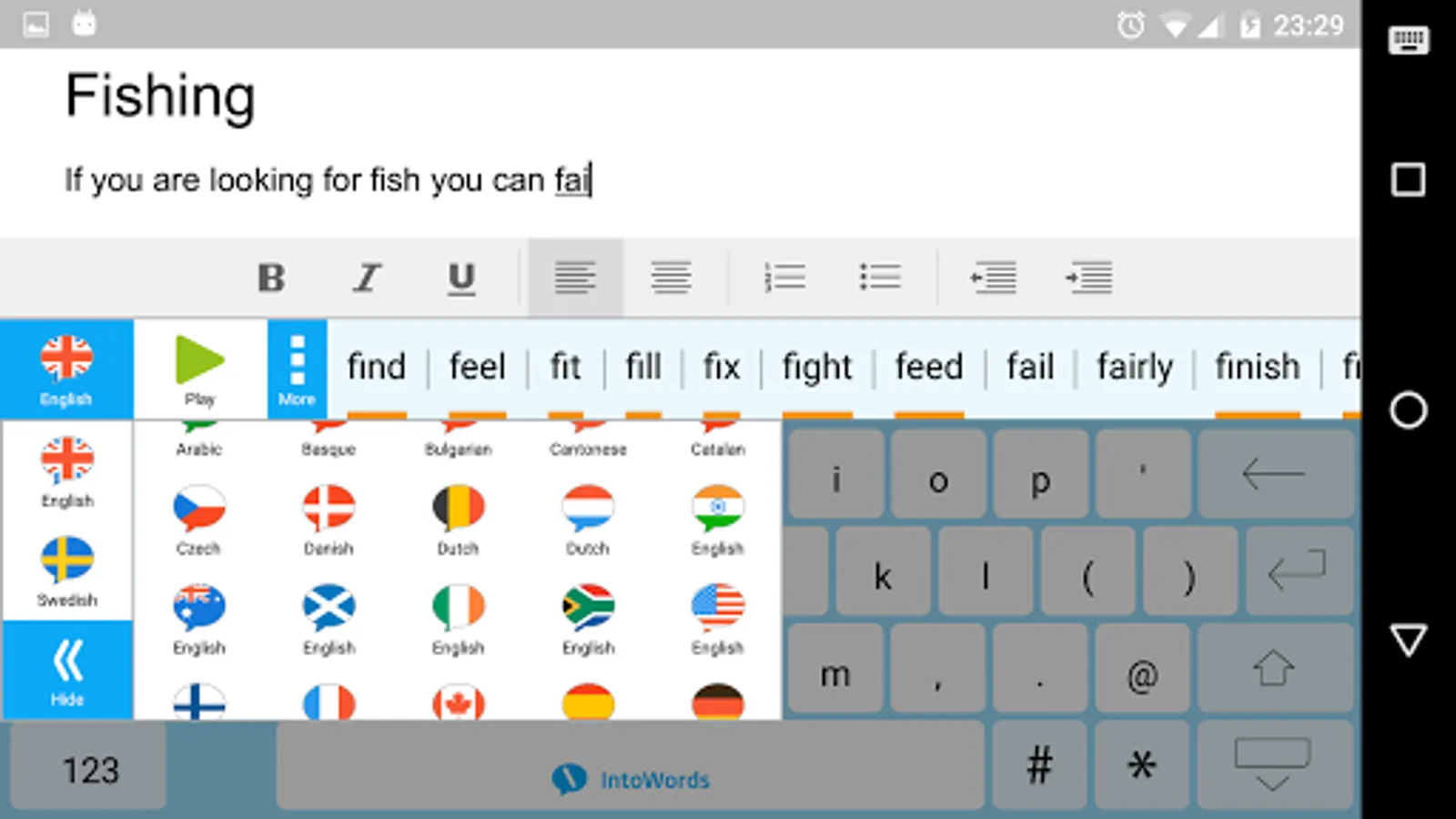
Task: Tap the IntoWords space bar
Action: click(x=630, y=767)
